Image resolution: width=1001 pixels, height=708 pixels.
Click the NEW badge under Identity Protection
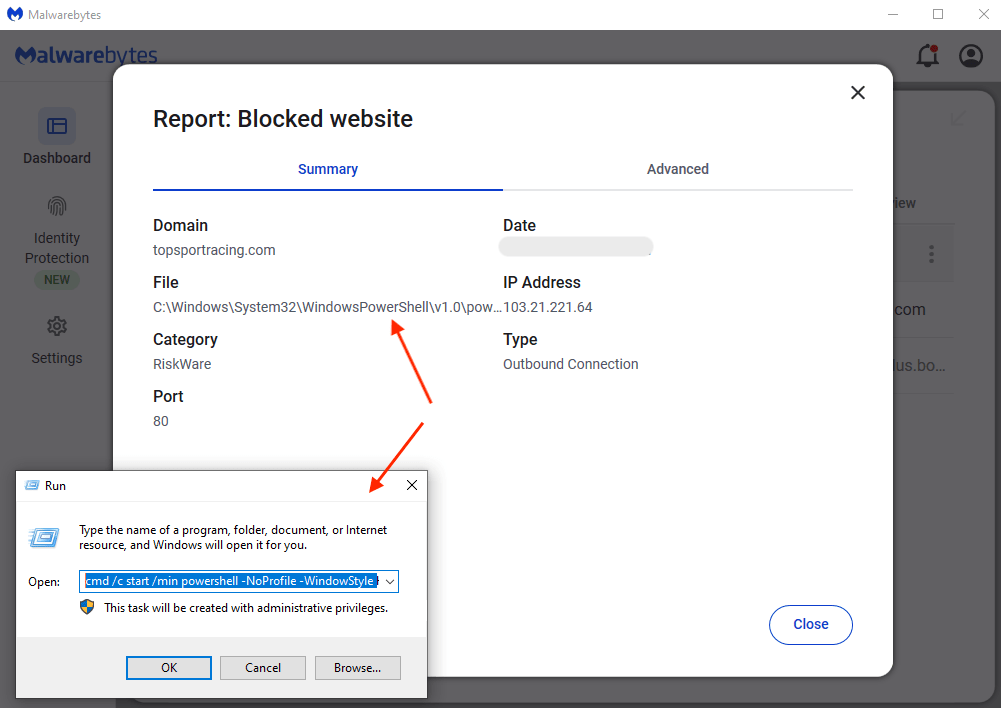click(x=57, y=280)
